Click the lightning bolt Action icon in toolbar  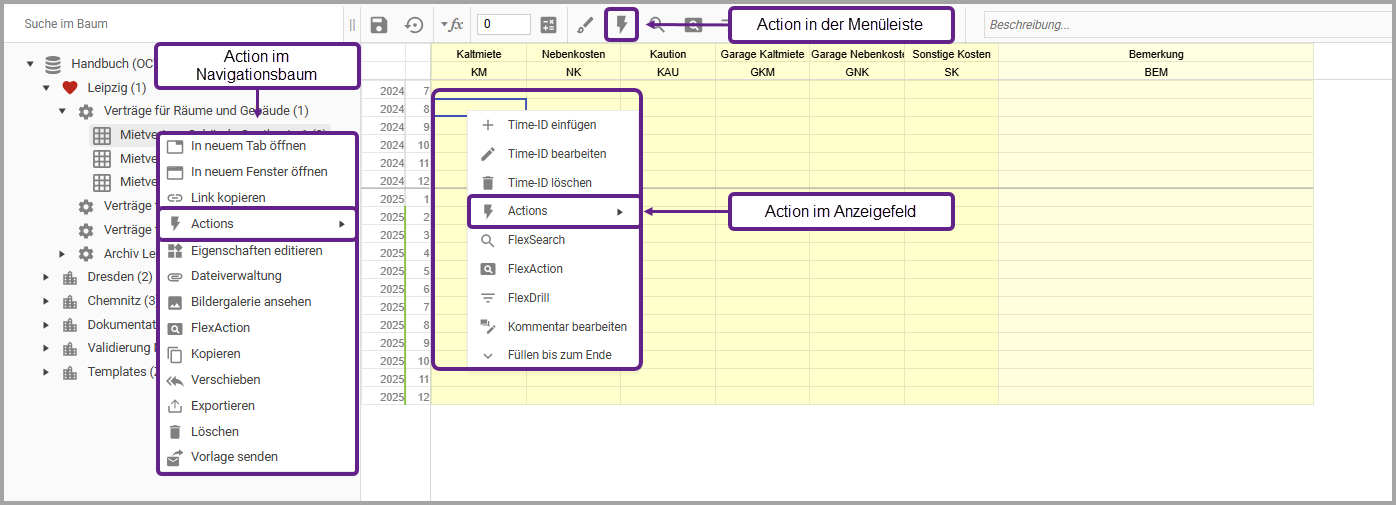click(622, 24)
